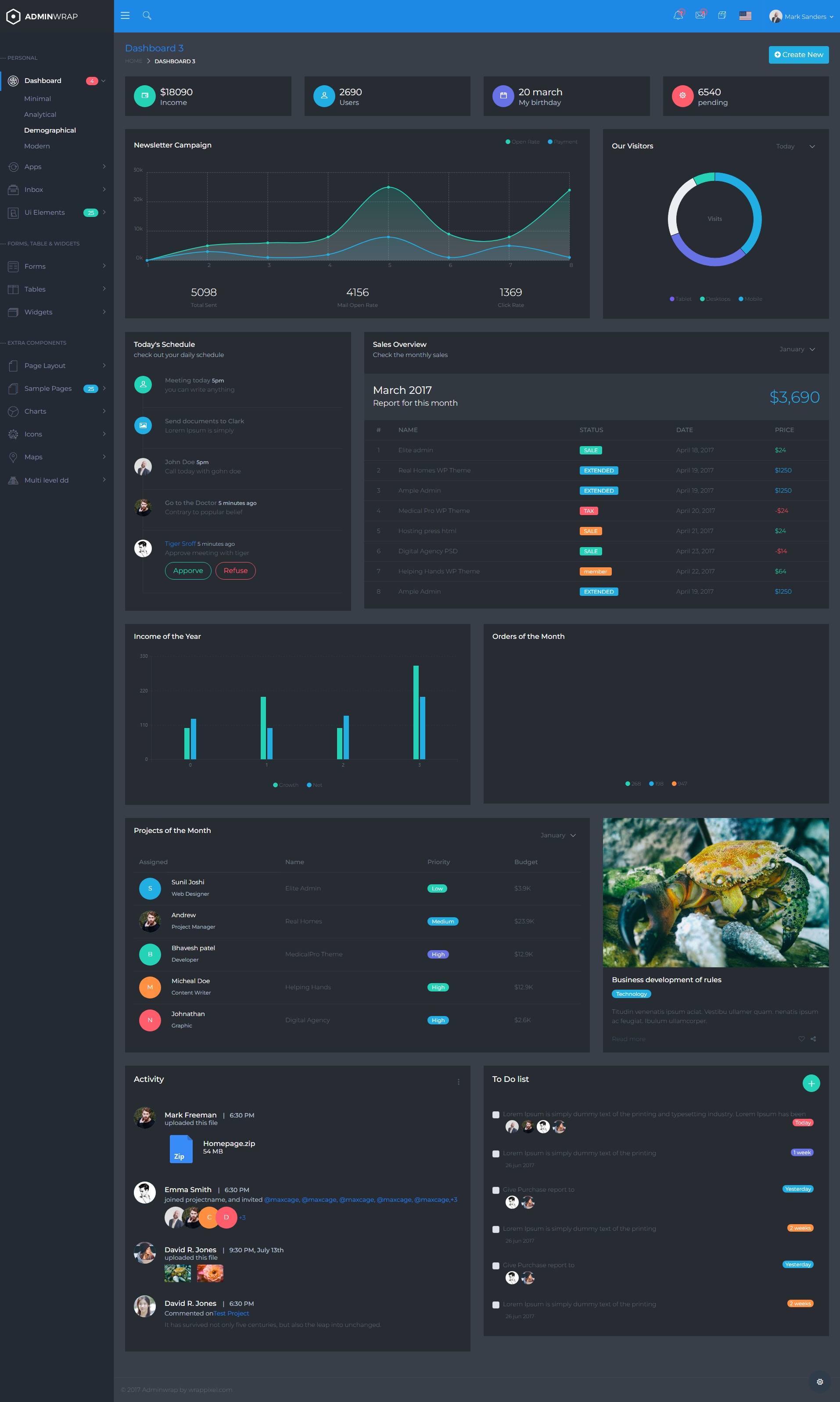
Task: Select the US flag language icon
Action: [746, 16]
